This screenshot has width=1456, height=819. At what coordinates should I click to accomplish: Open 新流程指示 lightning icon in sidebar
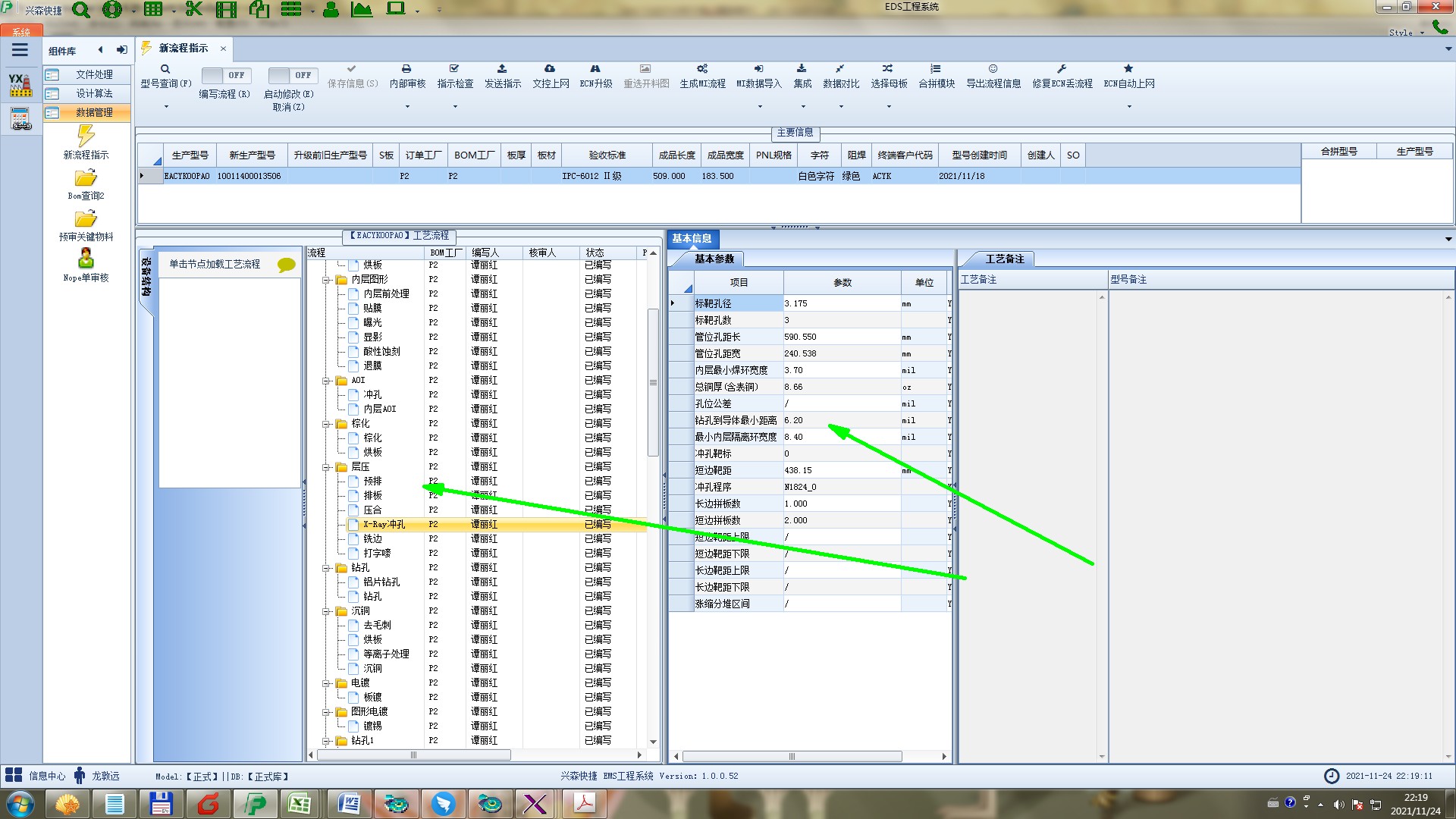(x=86, y=136)
